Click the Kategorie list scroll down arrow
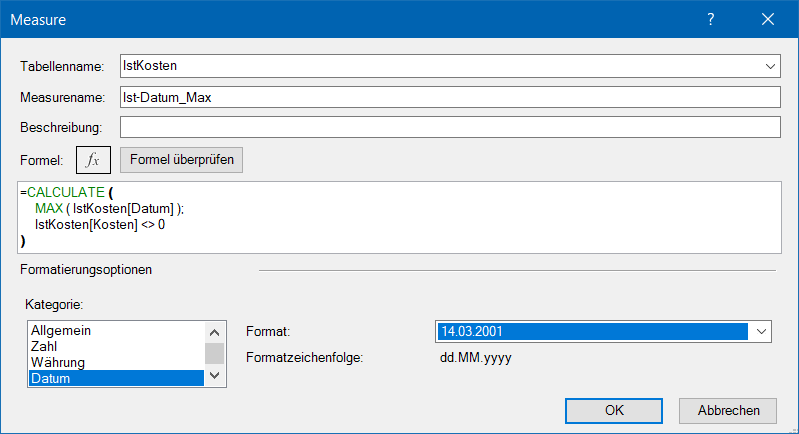This screenshot has width=799, height=434. (214, 377)
